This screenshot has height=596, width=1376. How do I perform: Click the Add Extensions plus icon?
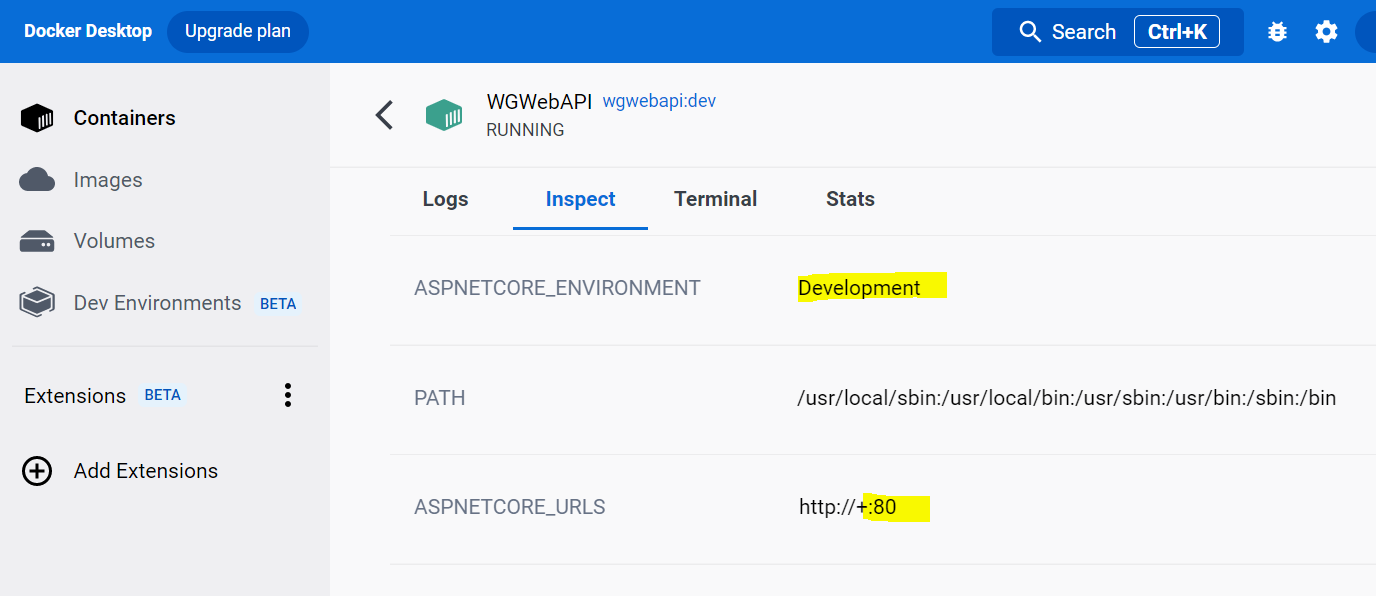tap(37, 471)
